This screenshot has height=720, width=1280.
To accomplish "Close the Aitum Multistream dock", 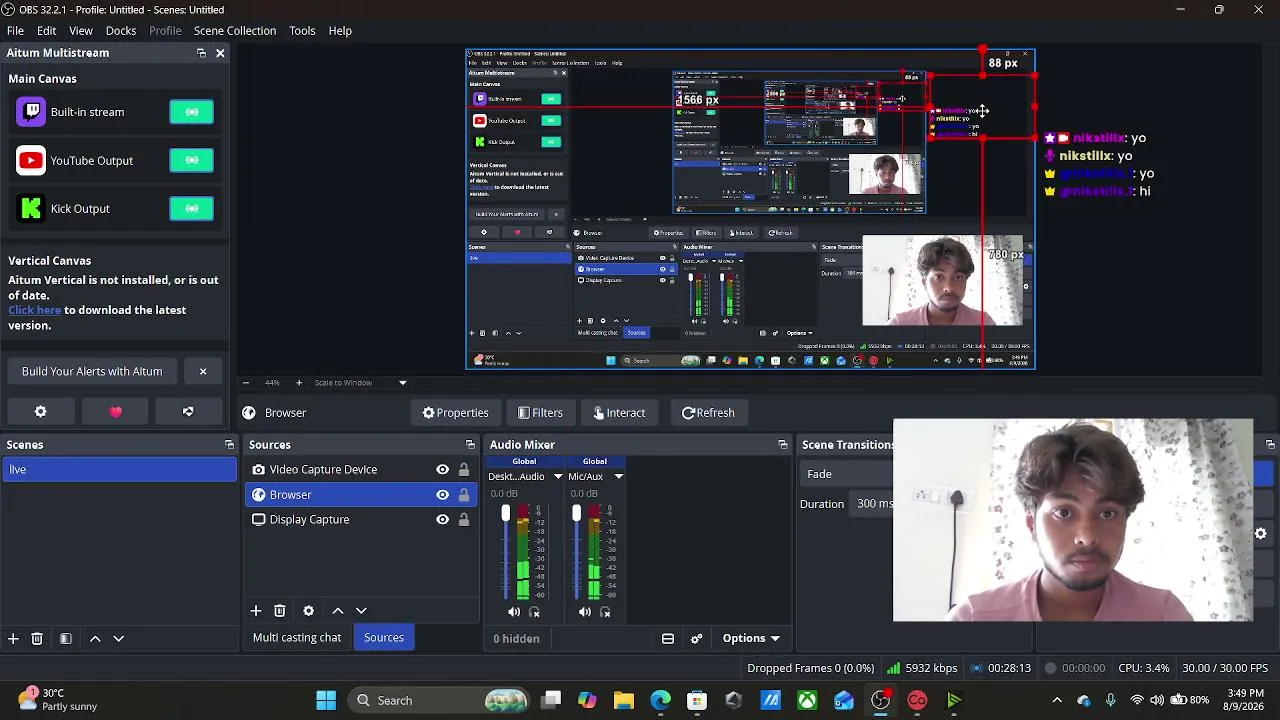I will coord(220,53).
